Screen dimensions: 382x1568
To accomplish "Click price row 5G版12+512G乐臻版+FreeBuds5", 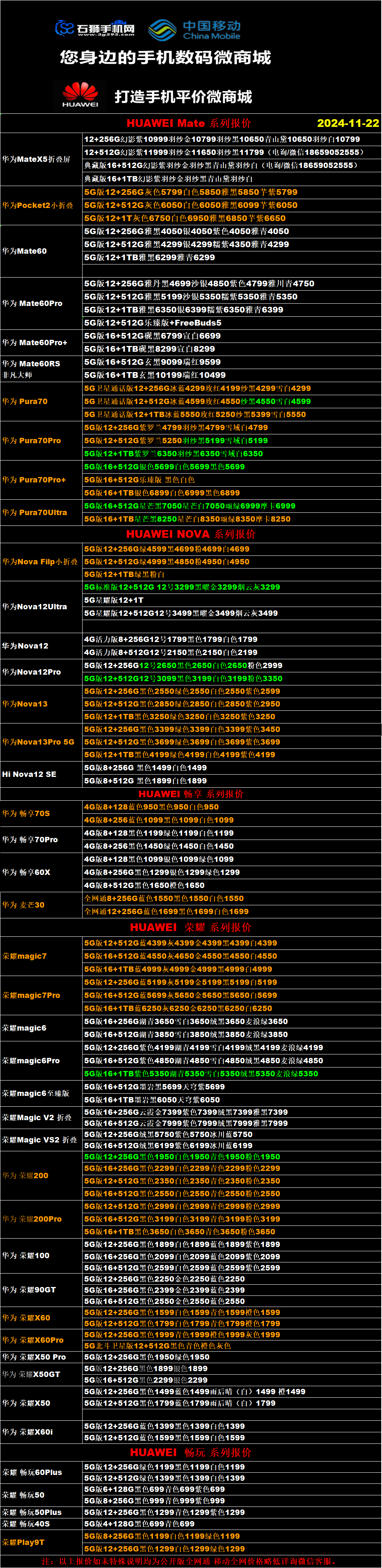I will tap(232, 323).
